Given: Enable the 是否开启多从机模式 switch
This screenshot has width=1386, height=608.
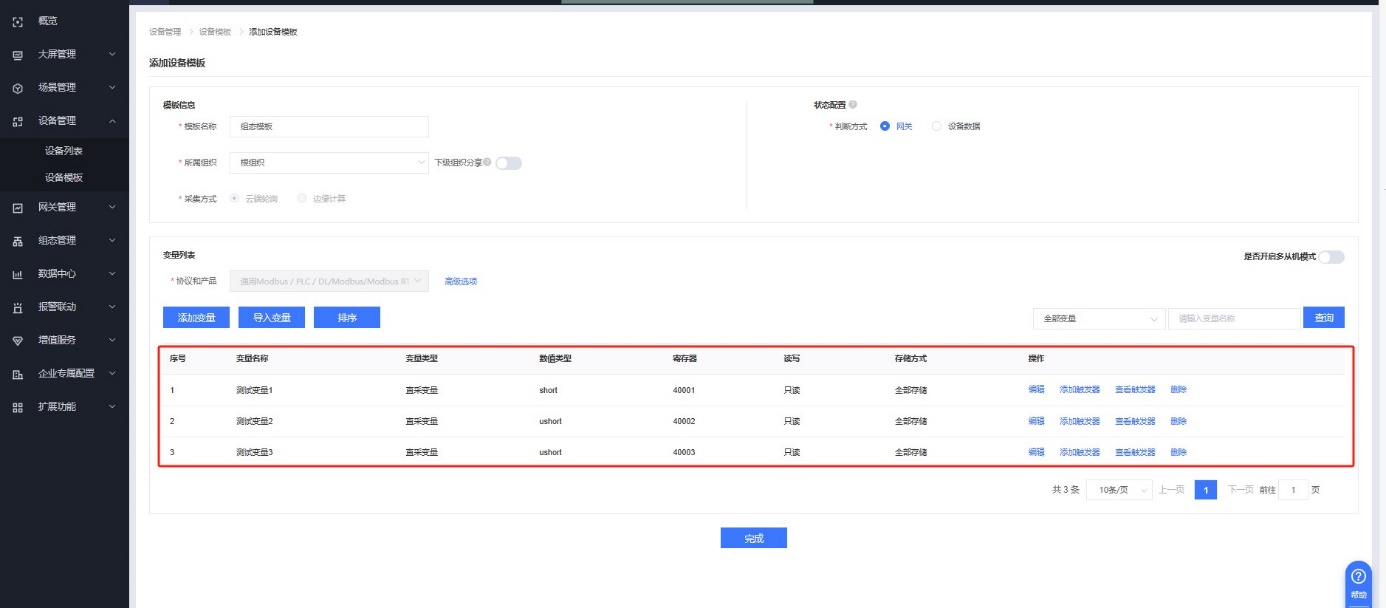Looking at the screenshot, I should (1331, 257).
